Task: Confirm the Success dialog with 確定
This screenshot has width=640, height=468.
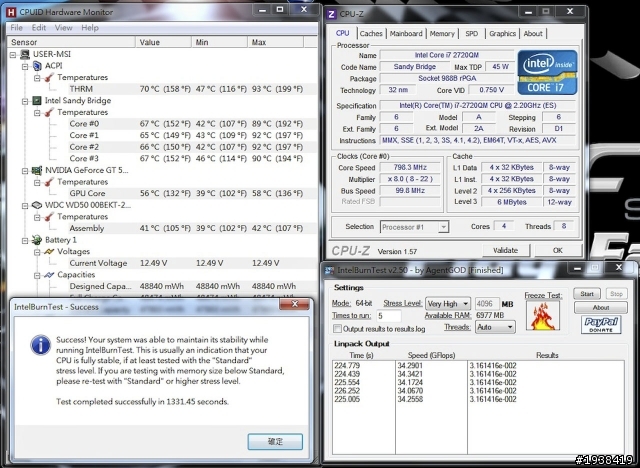Action: point(275,441)
